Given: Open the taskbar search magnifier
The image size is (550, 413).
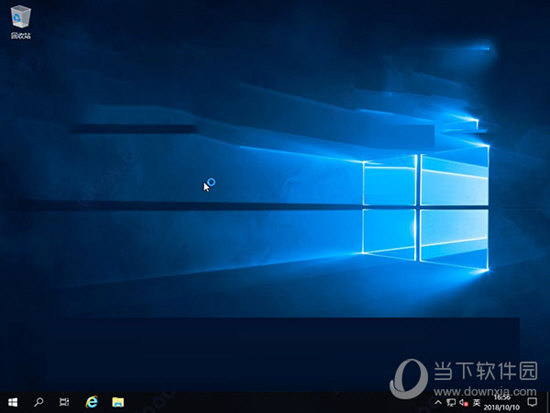Looking at the screenshot, I should (39, 402).
